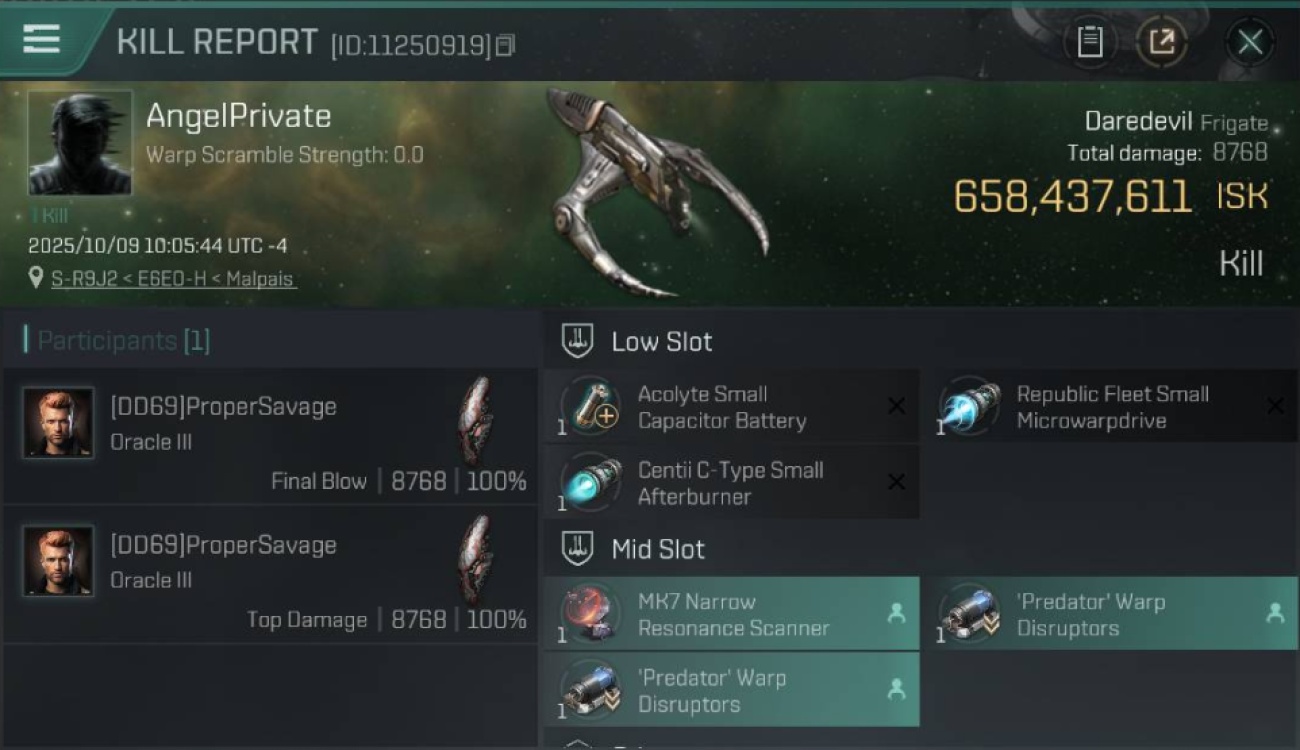Screen dimensions: 1300x750
Task: Click the share export icon
Action: pos(1162,42)
